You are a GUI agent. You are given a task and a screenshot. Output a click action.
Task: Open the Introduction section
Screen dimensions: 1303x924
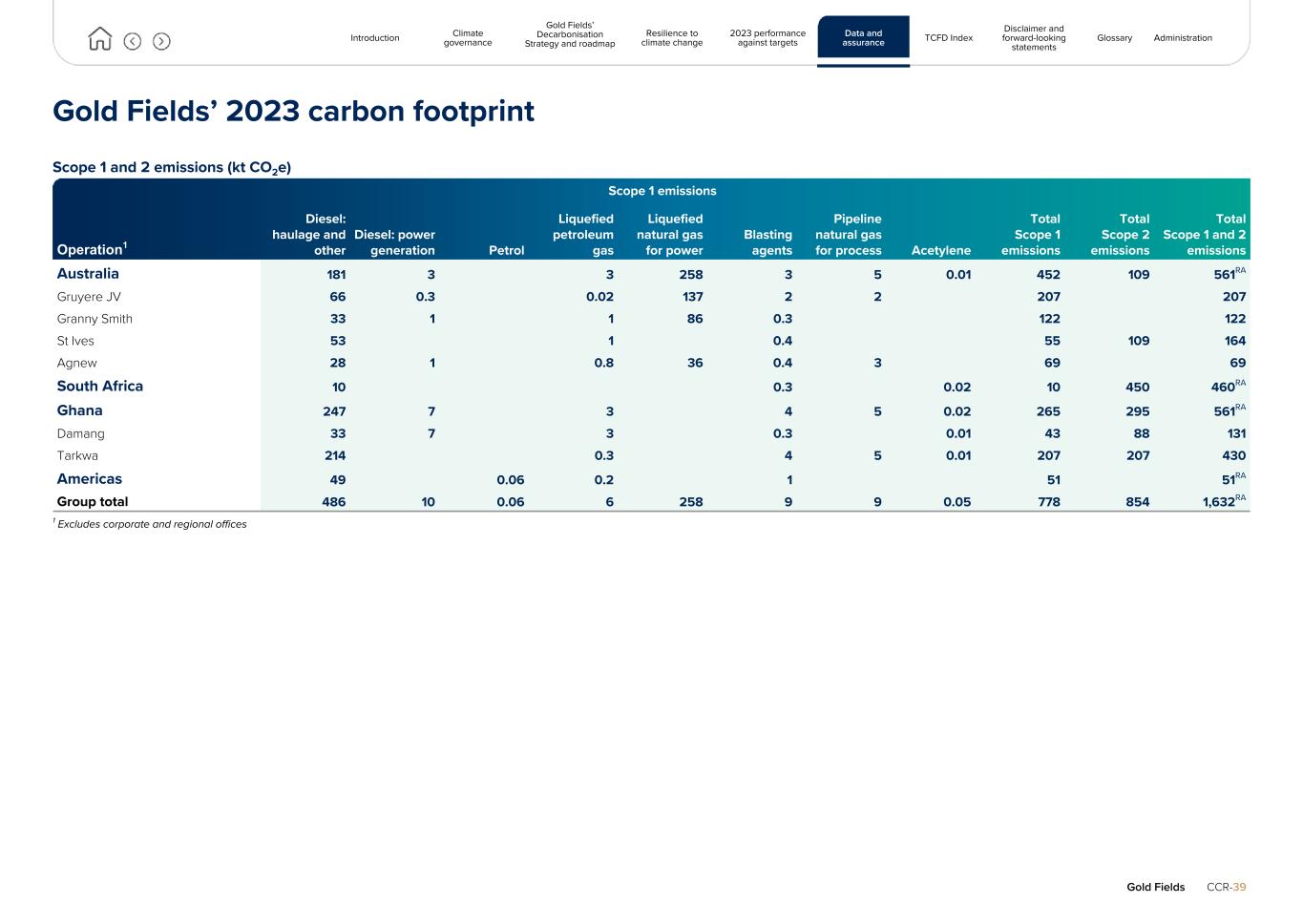(374, 38)
